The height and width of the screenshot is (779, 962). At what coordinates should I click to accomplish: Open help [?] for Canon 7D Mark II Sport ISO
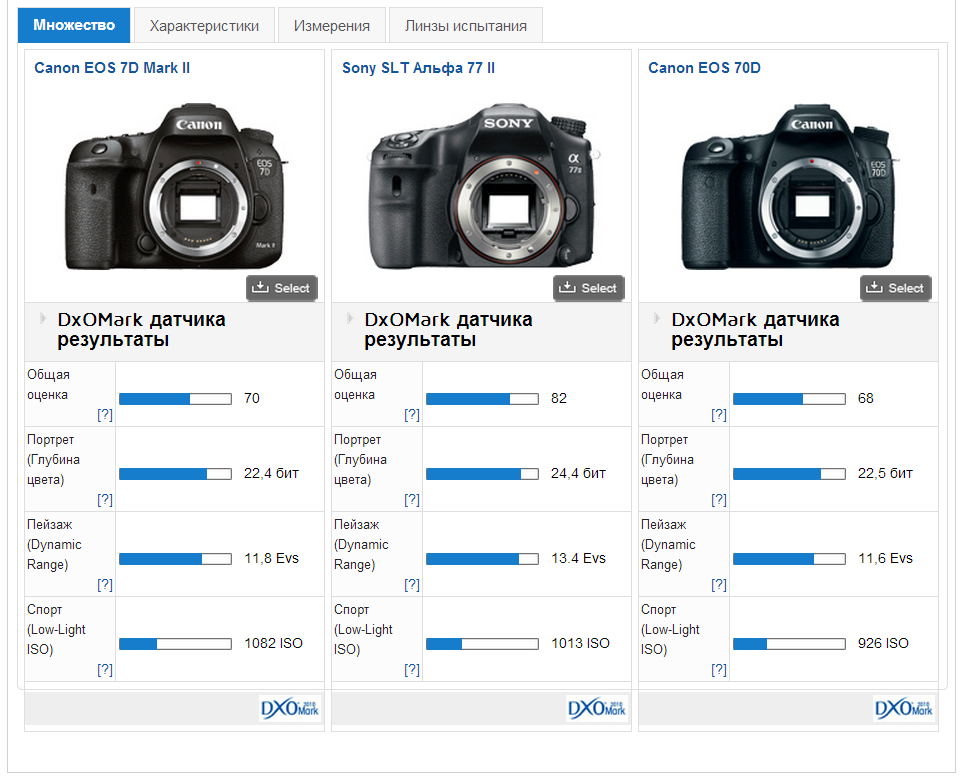click(105, 669)
